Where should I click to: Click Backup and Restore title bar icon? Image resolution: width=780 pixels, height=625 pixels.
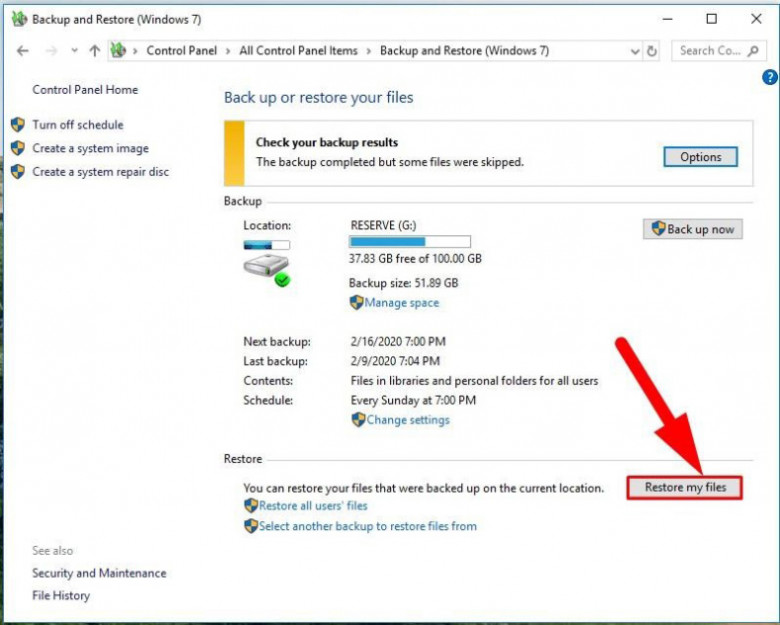pos(18,19)
